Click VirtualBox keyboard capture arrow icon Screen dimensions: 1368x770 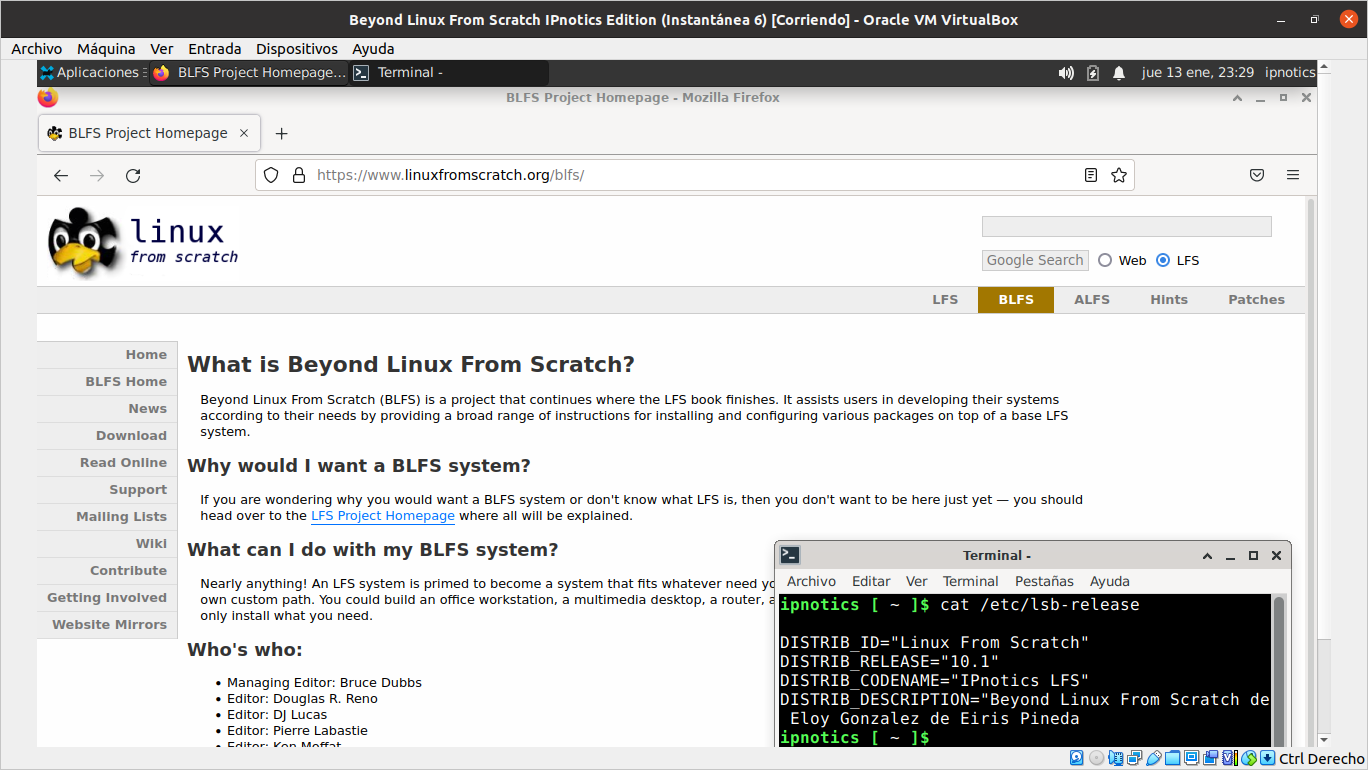click(x=1267, y=758)
